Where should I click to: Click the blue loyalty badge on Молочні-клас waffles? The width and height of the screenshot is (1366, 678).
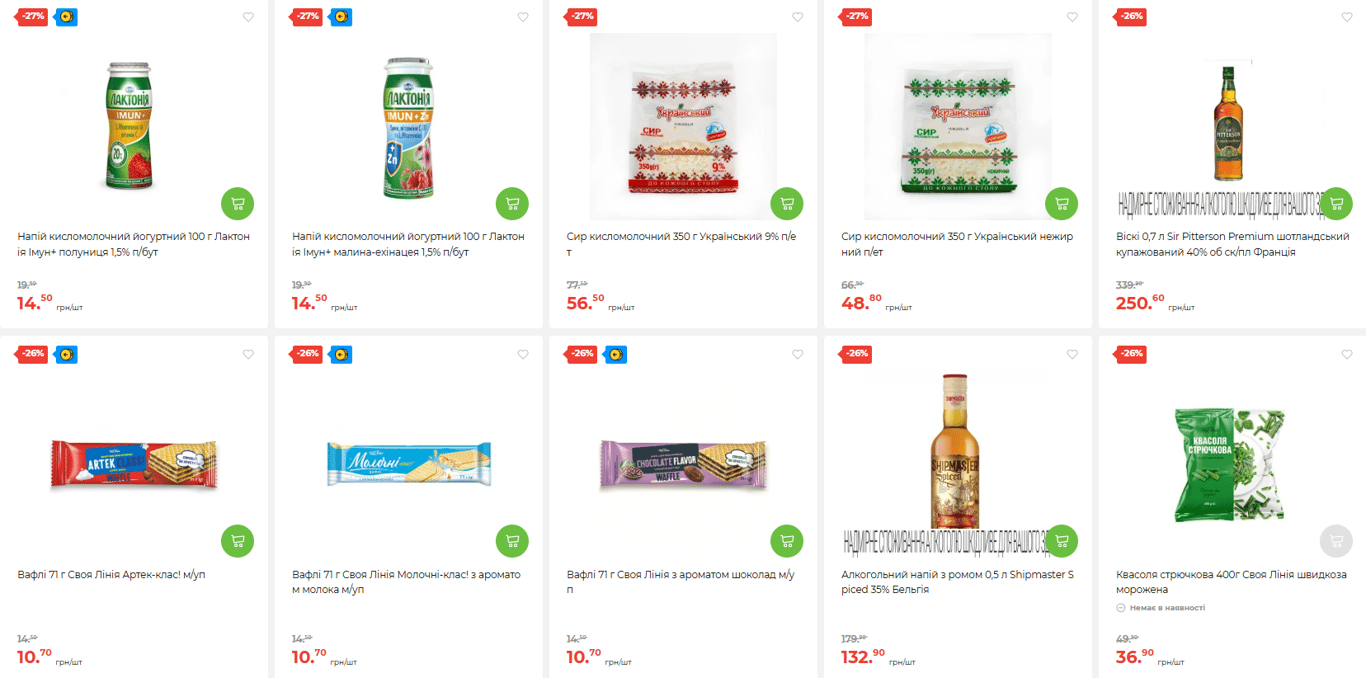pos(341,354)
